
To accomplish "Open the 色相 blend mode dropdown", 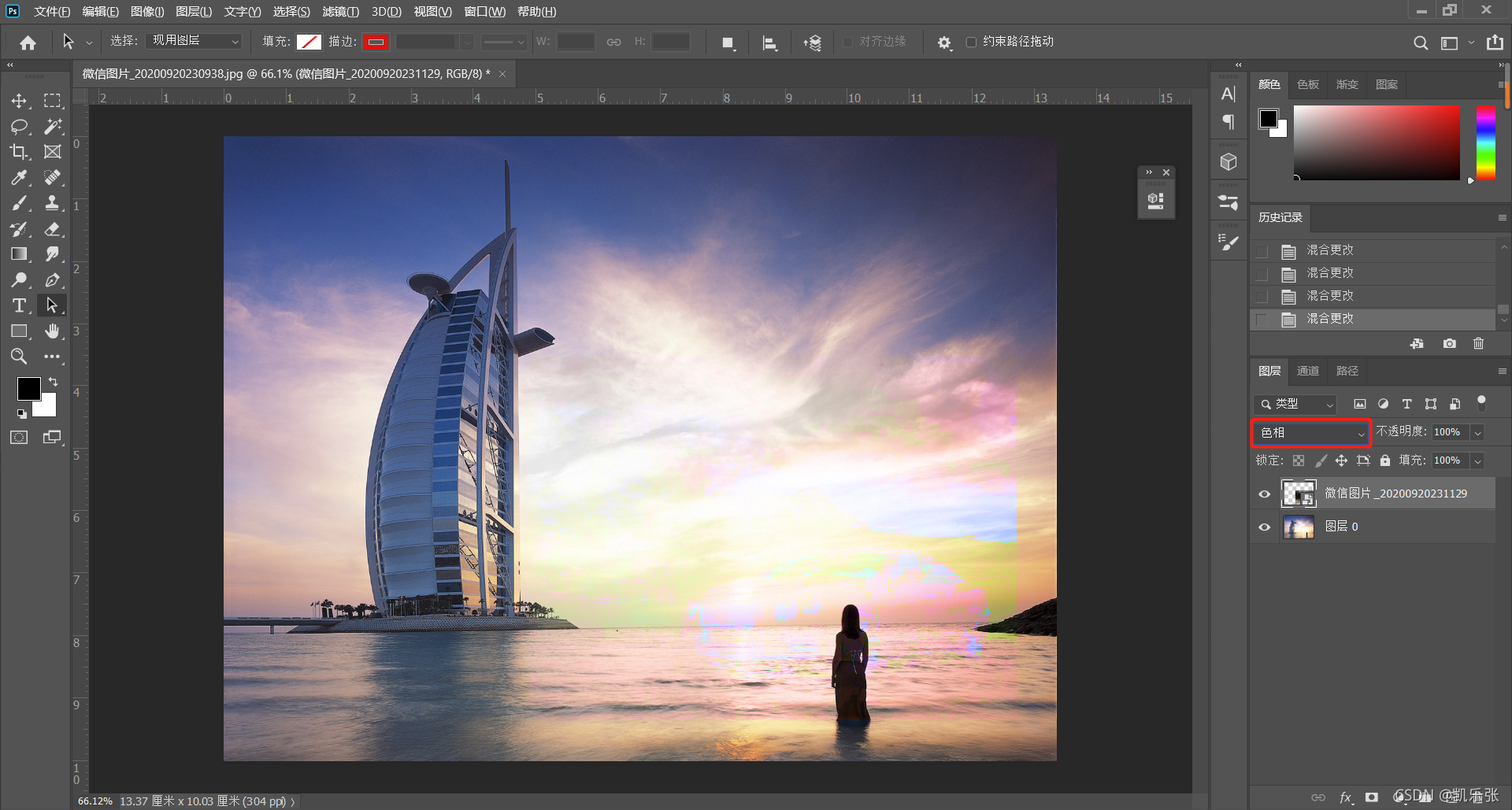I will click(x=1311, y=433).
